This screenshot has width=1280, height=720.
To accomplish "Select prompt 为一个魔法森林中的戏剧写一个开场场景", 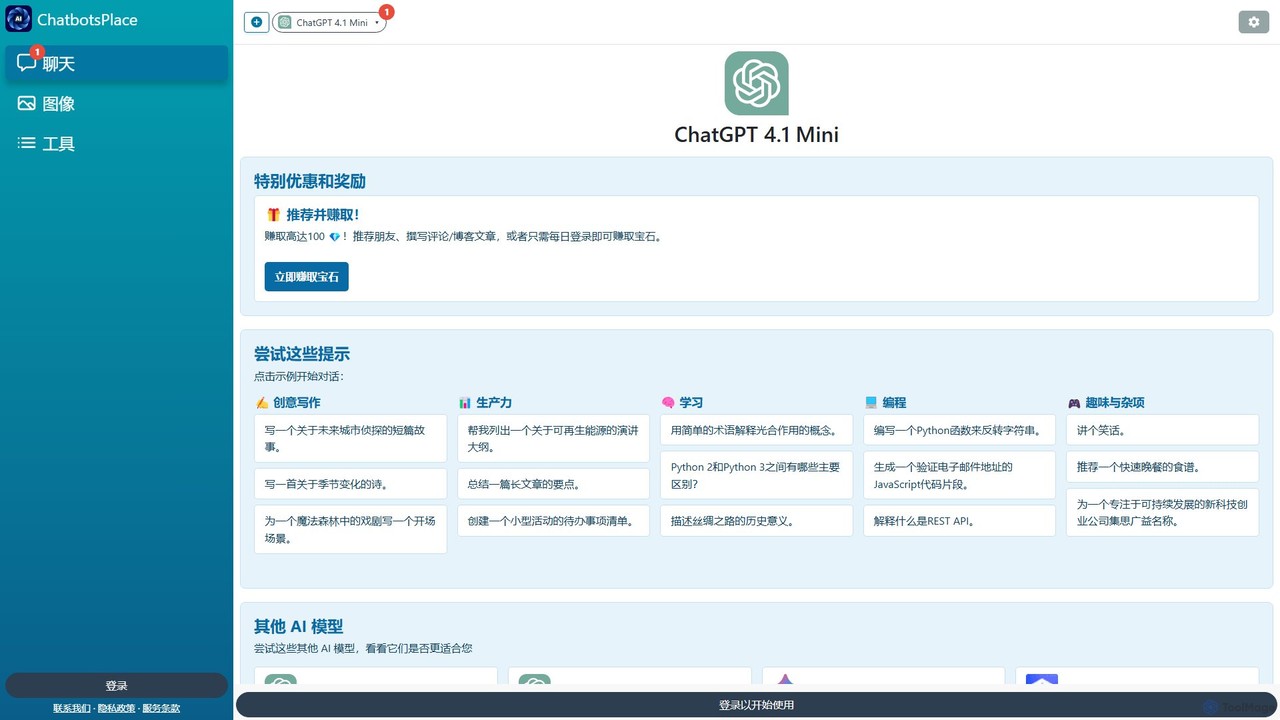I will [x=350, y=529].
